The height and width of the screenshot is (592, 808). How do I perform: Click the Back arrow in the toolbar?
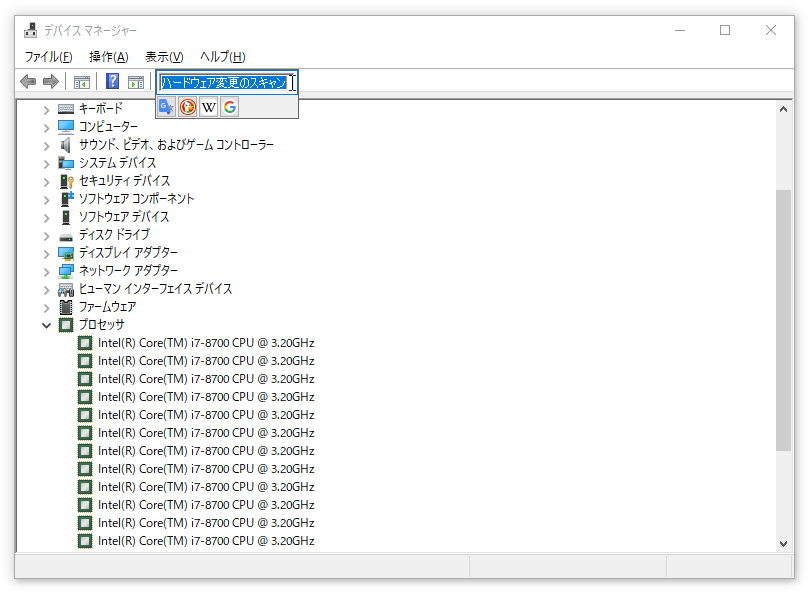[x=28, y=81]
